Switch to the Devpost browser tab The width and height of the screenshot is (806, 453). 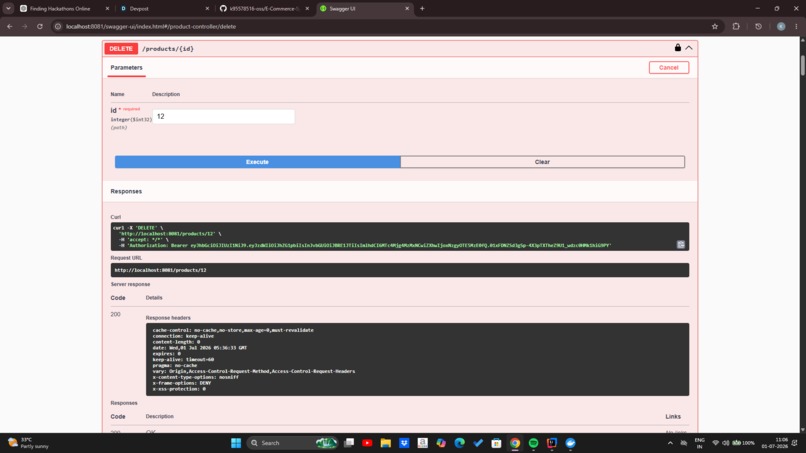[139, 9]
